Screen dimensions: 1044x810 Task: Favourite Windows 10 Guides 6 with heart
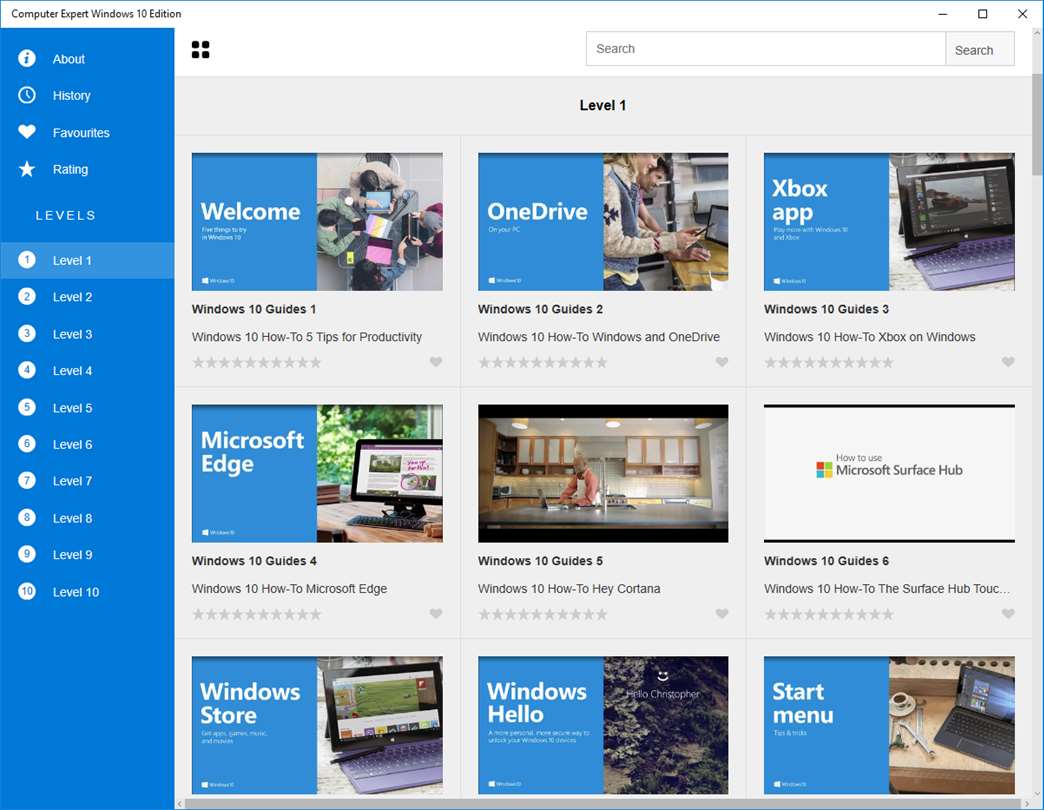(x=1008, y=614)
